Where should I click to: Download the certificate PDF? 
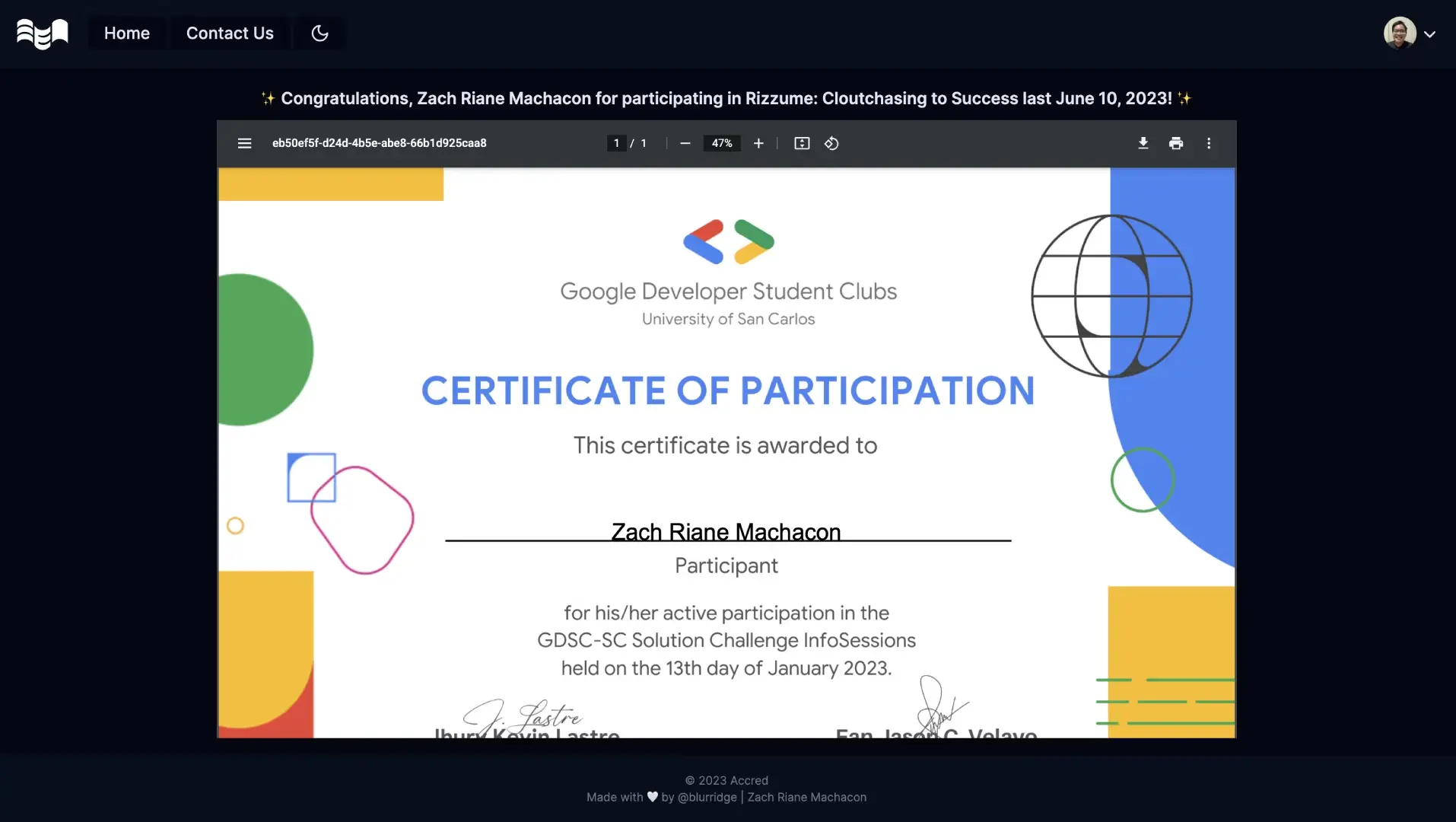[x=1143, y=143]
